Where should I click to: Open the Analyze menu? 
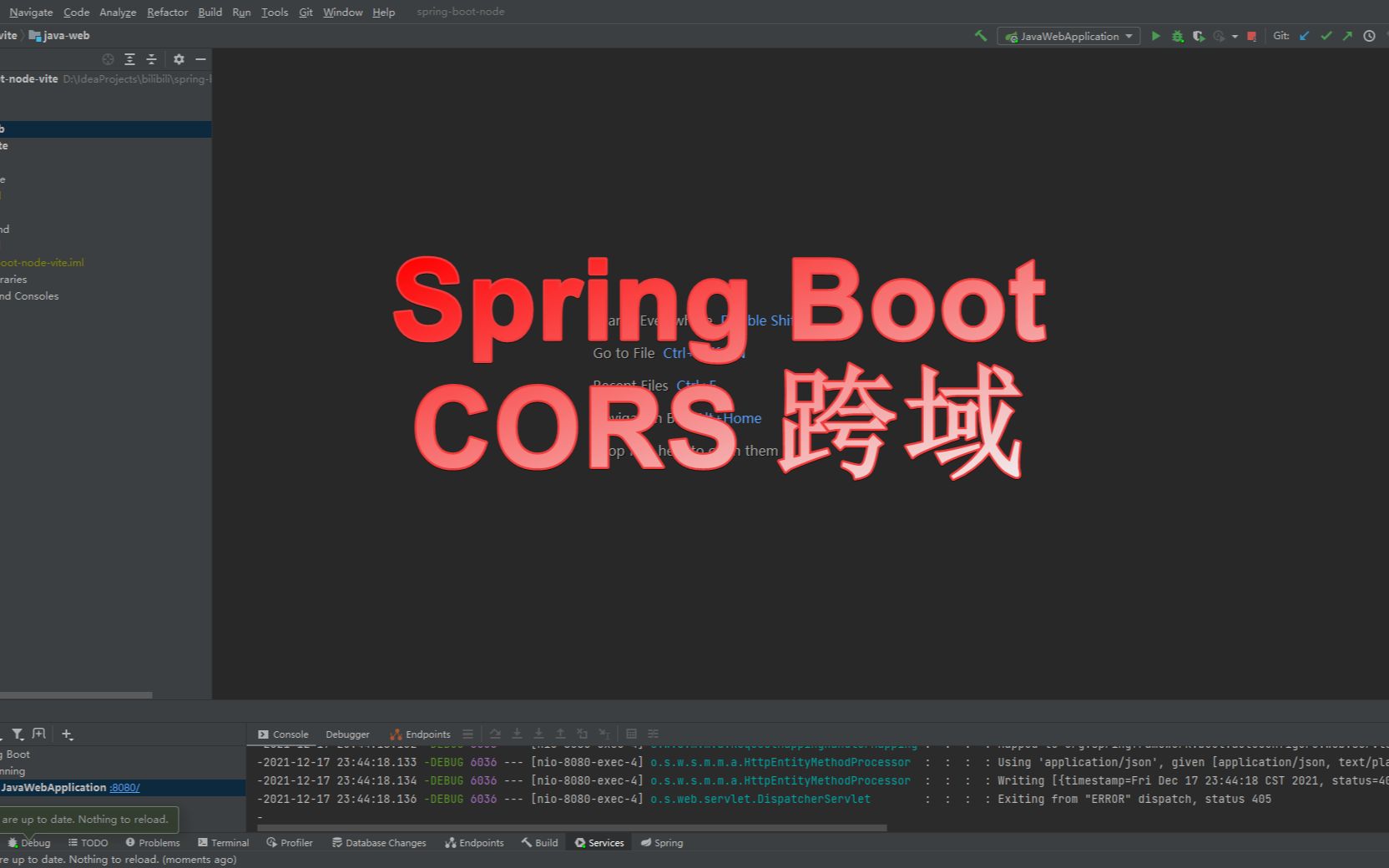click(118, 12)
